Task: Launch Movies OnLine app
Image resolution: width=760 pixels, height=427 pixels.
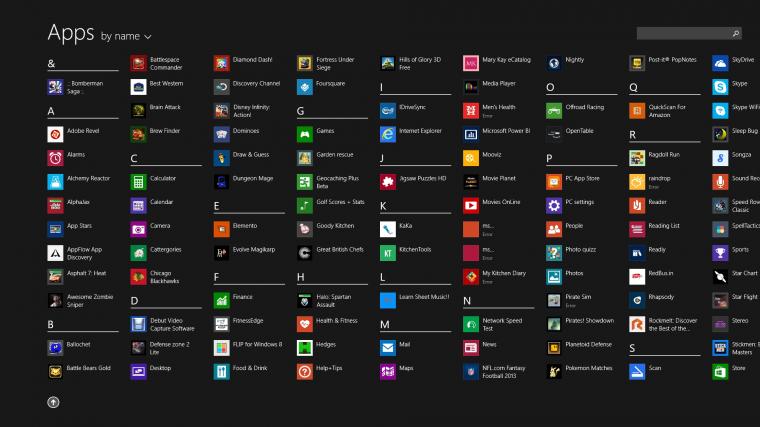Action: pyautogui.click(x=471, y=206)
